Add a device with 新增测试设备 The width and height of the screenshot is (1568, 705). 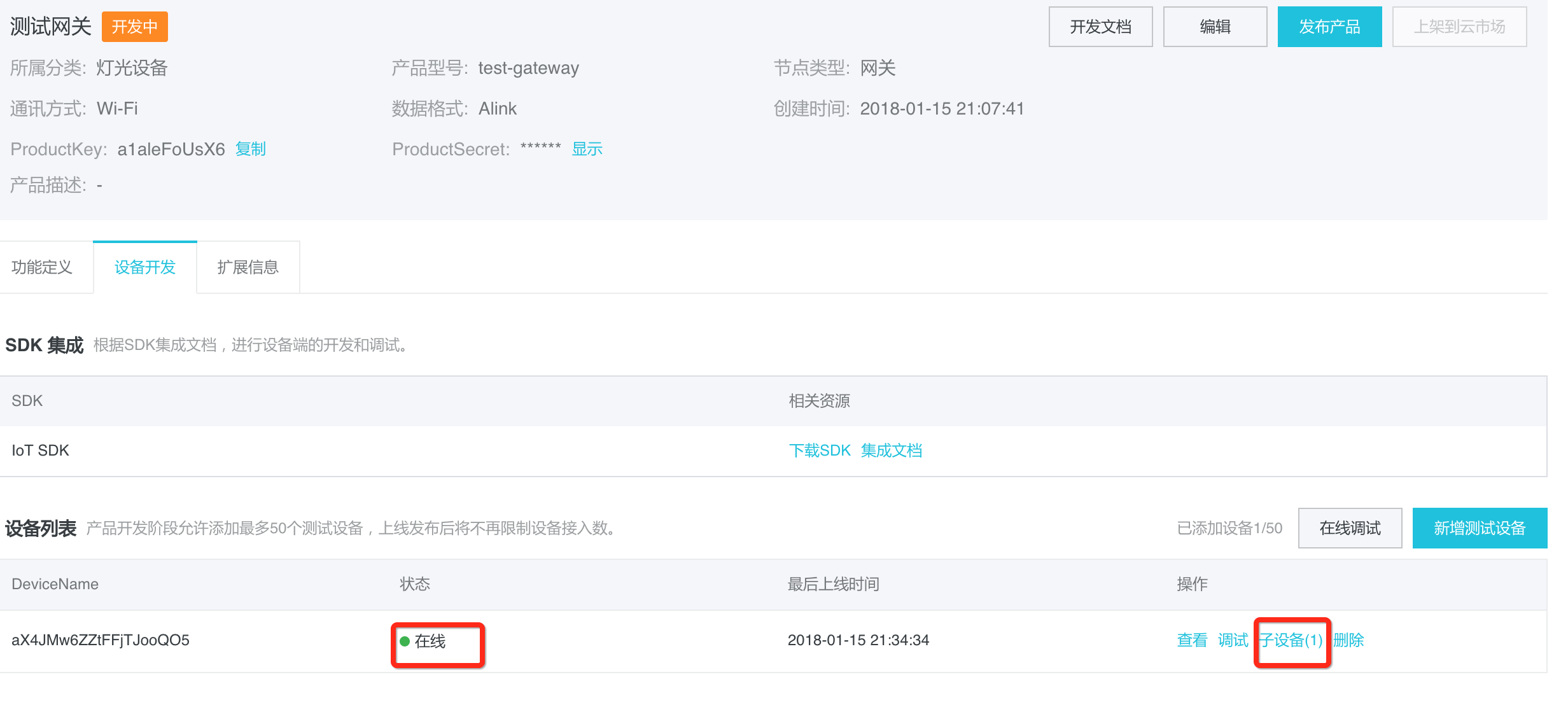1480,528
